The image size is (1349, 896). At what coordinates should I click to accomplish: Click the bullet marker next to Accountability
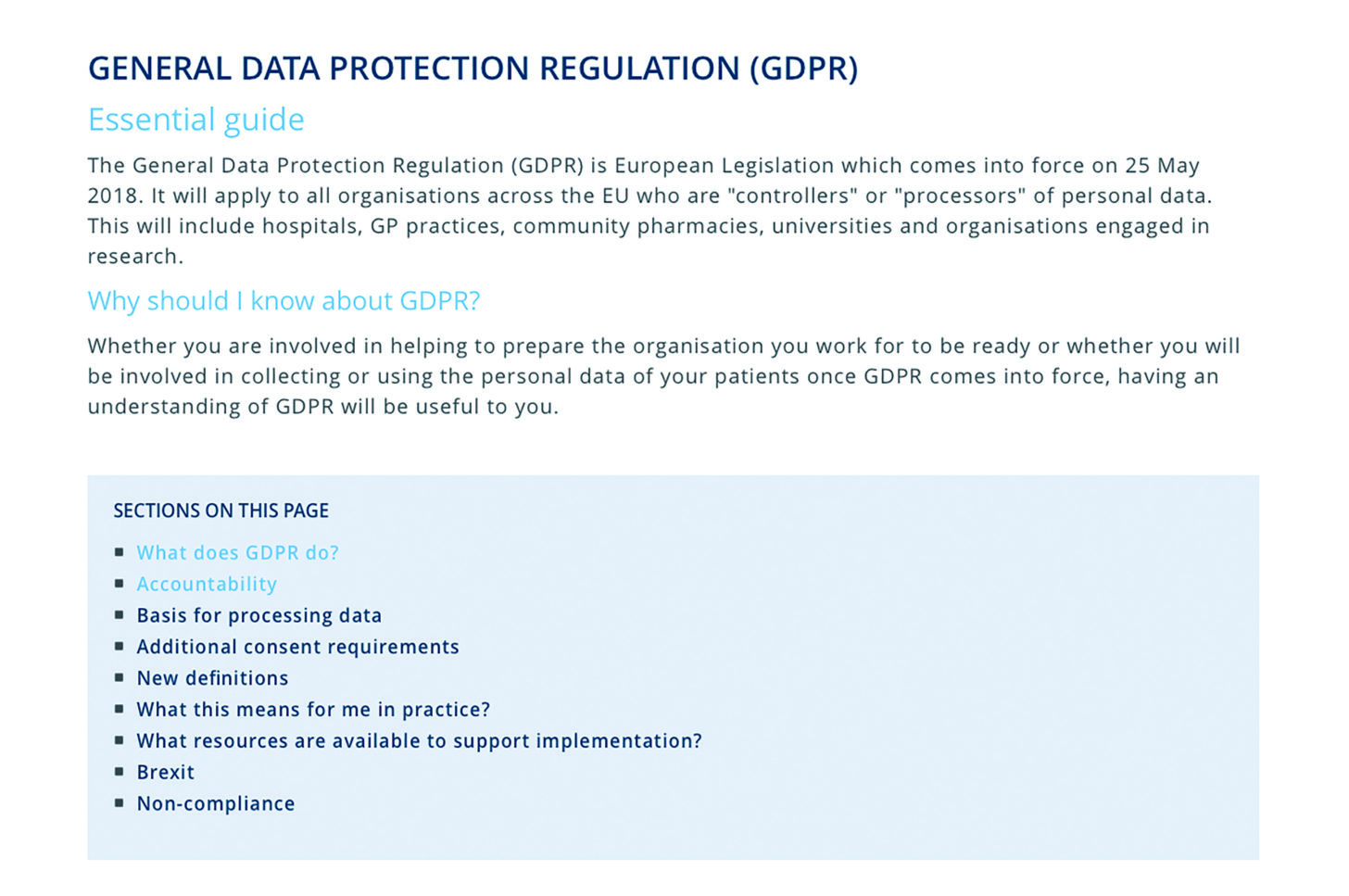120,584
